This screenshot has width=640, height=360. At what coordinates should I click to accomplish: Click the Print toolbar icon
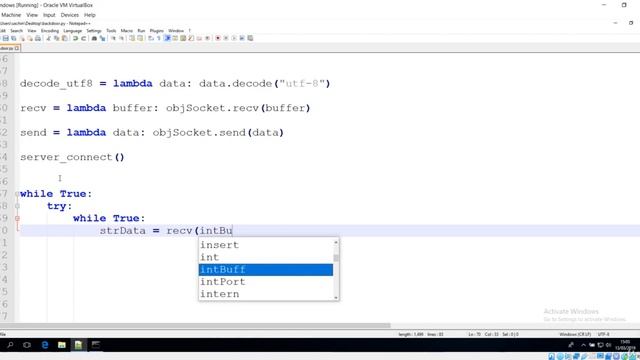coord(38,38)
